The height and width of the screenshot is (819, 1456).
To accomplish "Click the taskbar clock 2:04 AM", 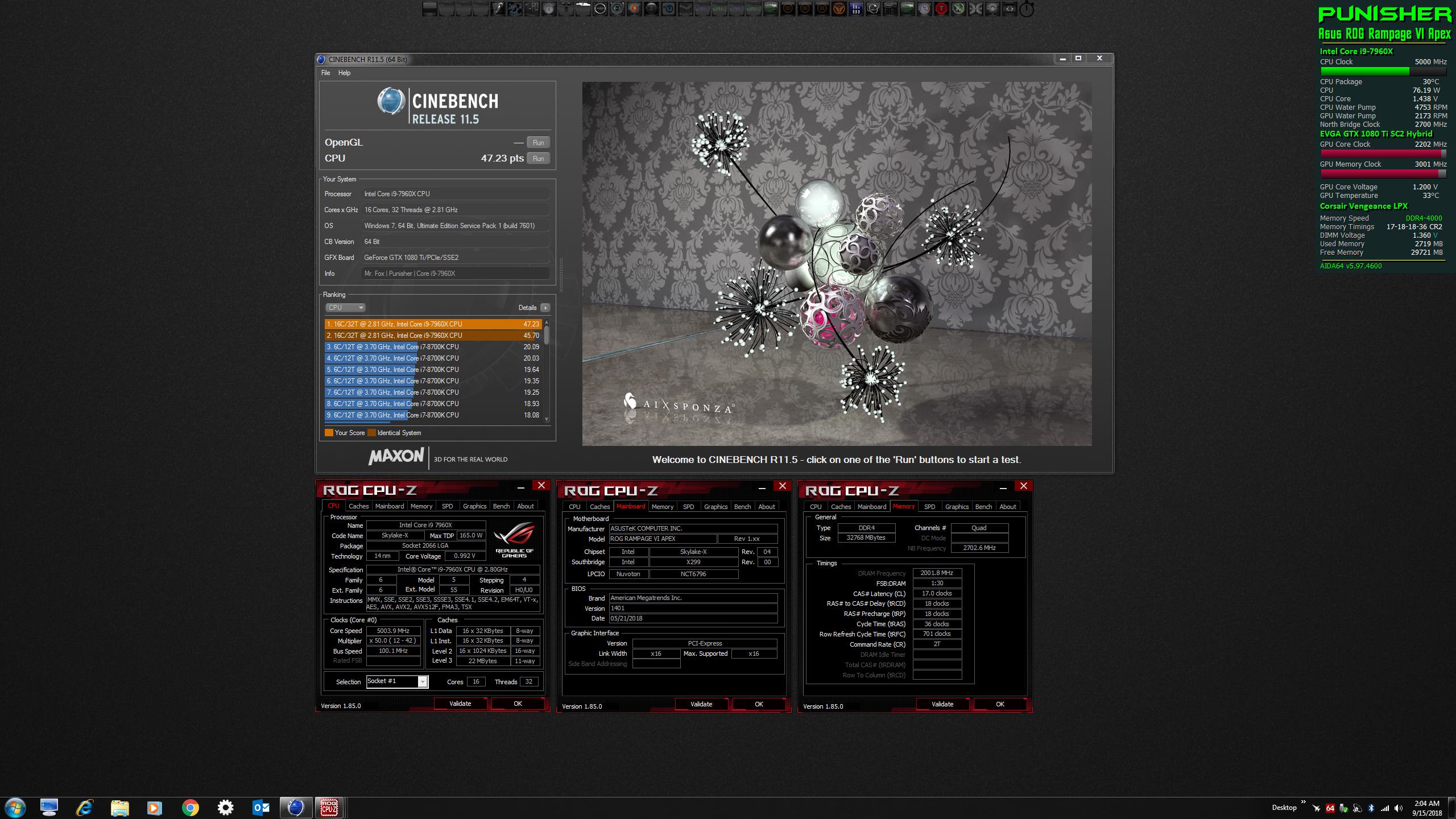I will tap(1426, 804).
